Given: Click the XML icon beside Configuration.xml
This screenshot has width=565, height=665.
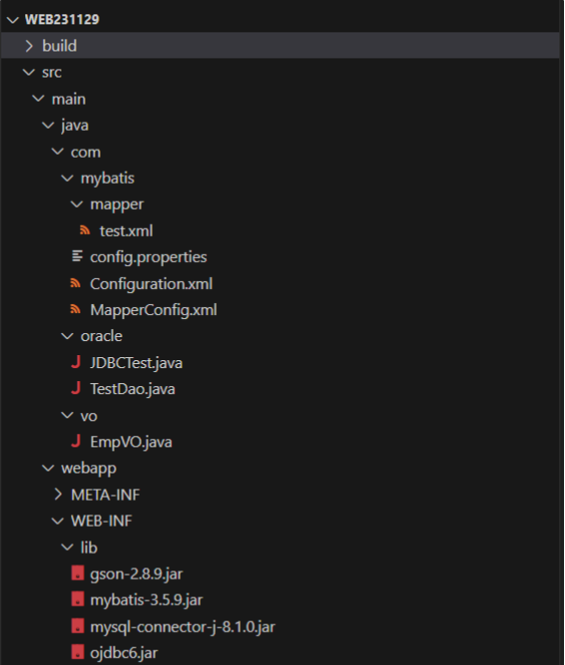Looking at the screenshot, I should click(x=76, y=283).
